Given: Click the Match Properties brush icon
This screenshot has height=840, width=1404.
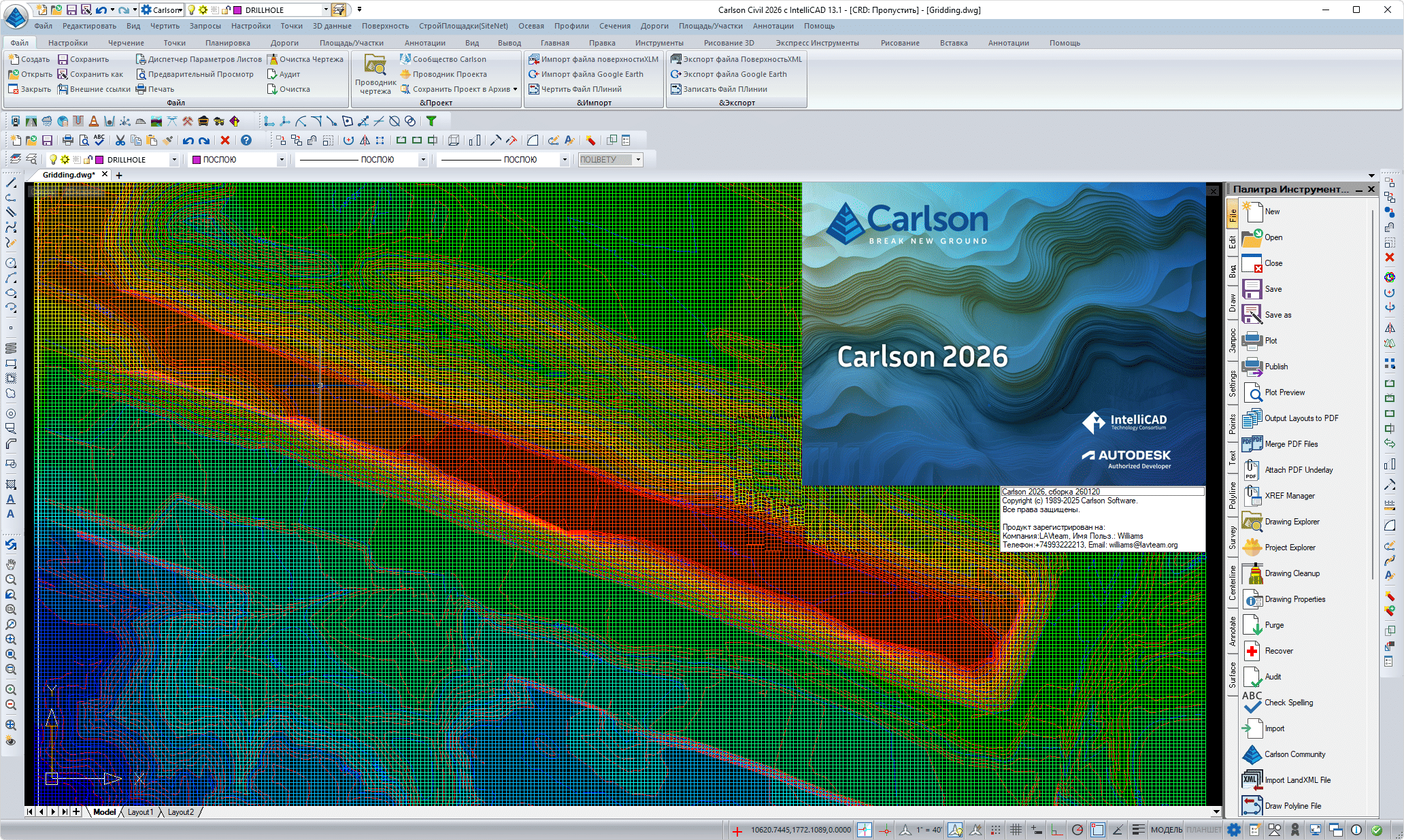Looking at the screenshot, I should [168, 140].
